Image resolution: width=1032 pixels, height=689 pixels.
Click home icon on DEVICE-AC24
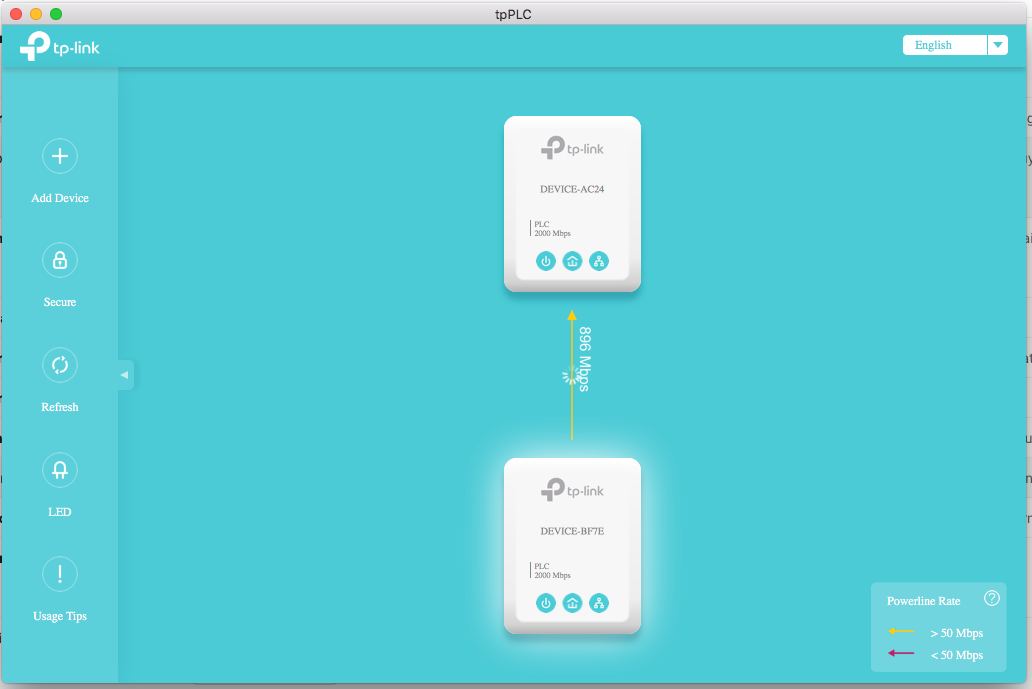[572, 262]
